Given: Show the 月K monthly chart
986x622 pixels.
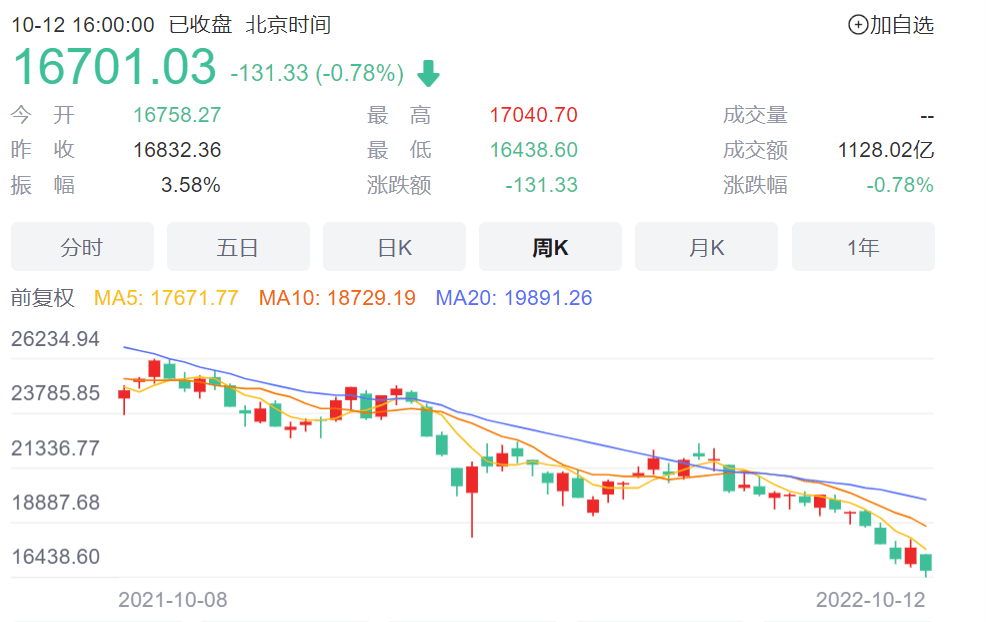Looking at the screenshot, I should pos(706,247).
